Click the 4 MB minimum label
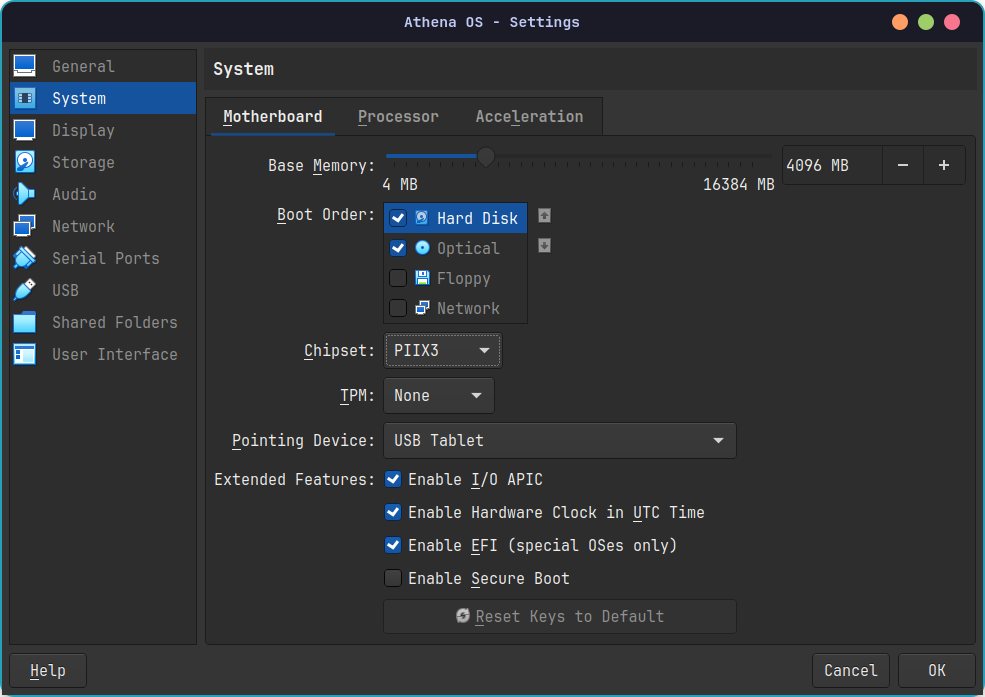985x697 pixels. click(x=400, y=185)
